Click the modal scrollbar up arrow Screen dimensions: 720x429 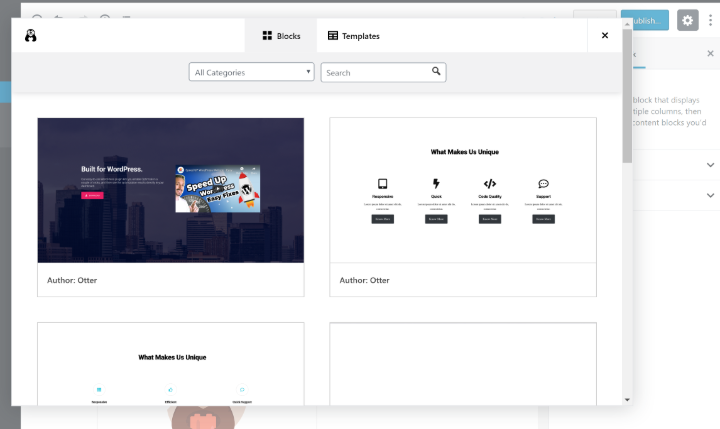pos(627,24)
